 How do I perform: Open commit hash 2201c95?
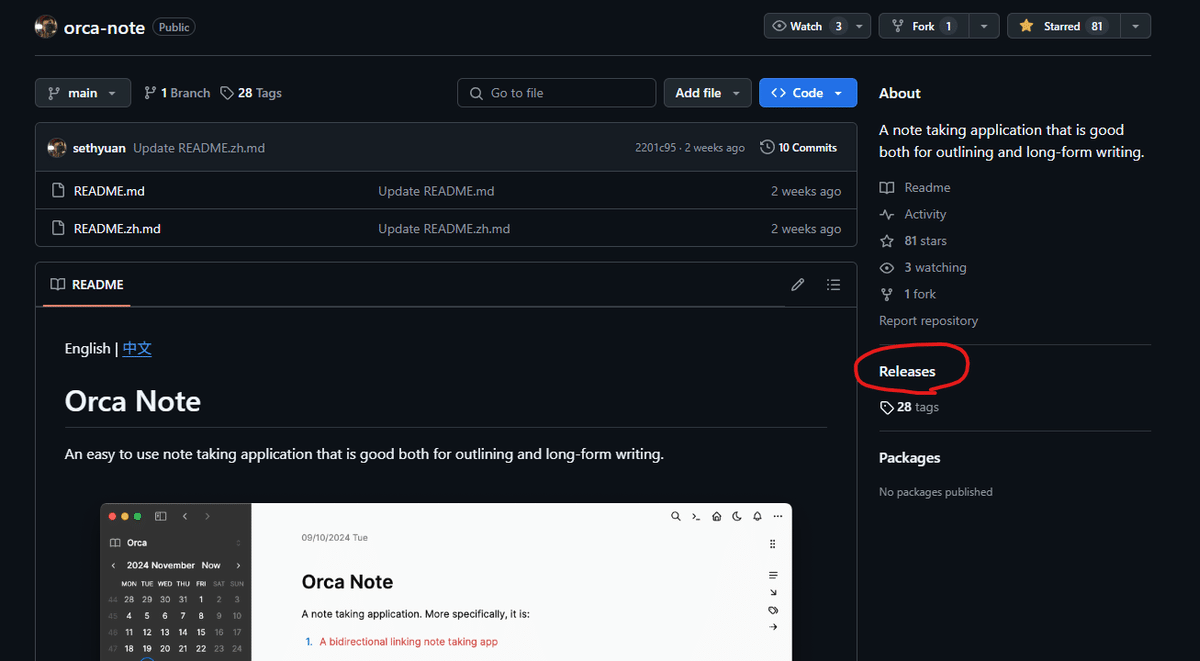656,148
